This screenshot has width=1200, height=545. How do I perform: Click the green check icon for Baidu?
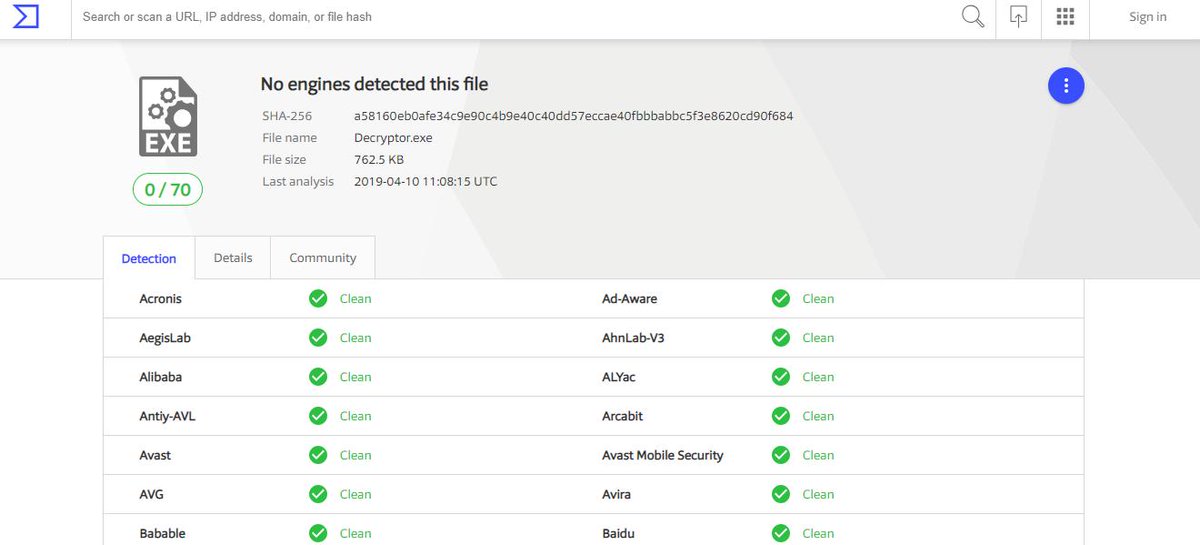[x=781, y=533]
